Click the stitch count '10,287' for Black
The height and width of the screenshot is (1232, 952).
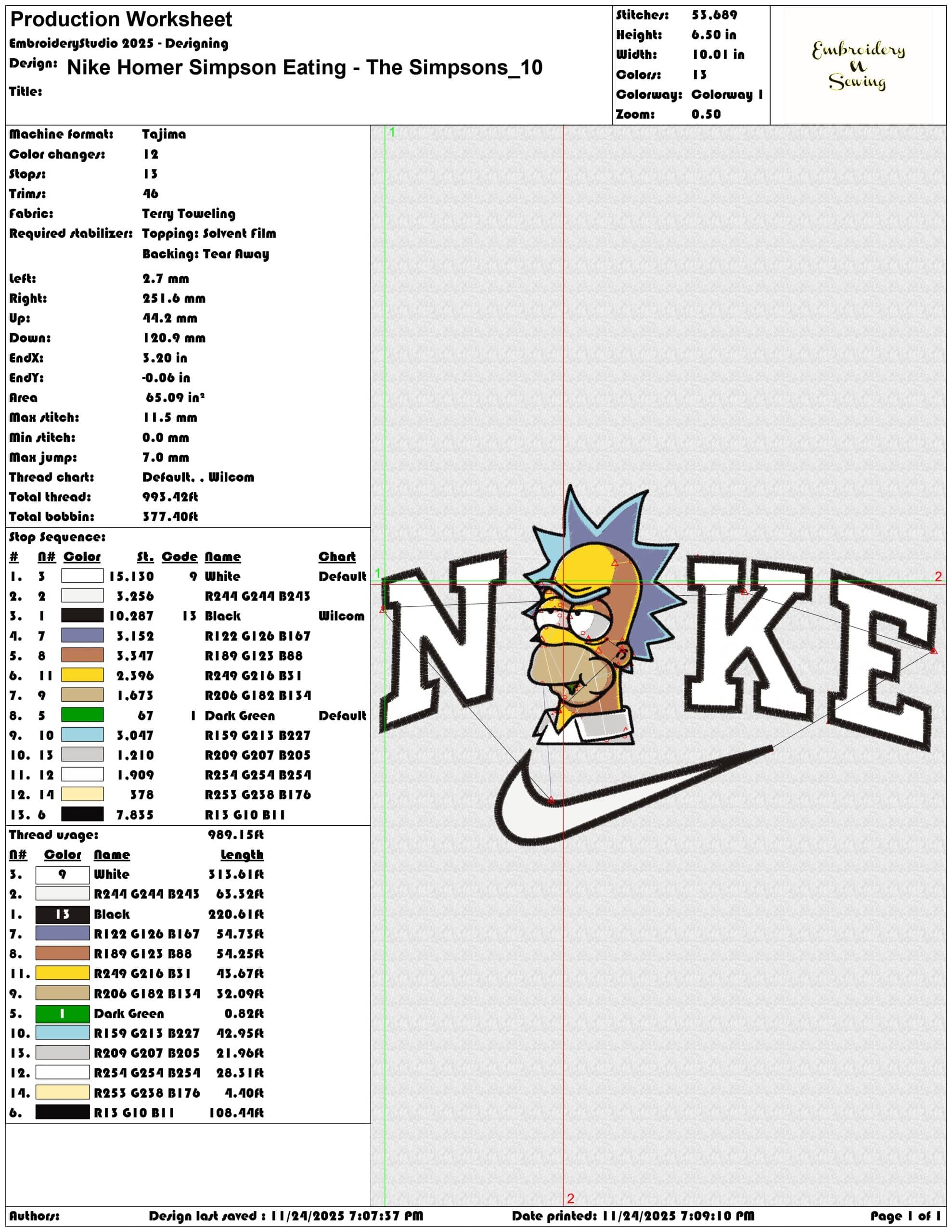point(131,616)
